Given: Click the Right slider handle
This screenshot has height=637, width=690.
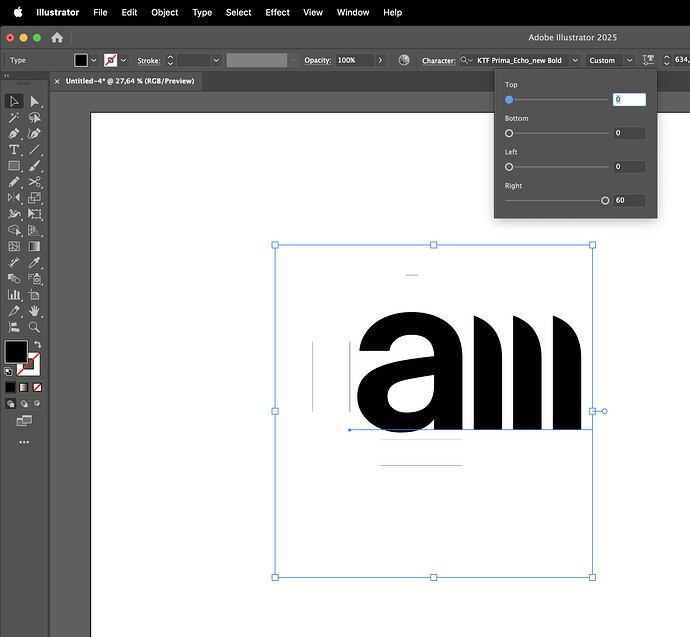Looking at the screenshot, I should 605,200.
